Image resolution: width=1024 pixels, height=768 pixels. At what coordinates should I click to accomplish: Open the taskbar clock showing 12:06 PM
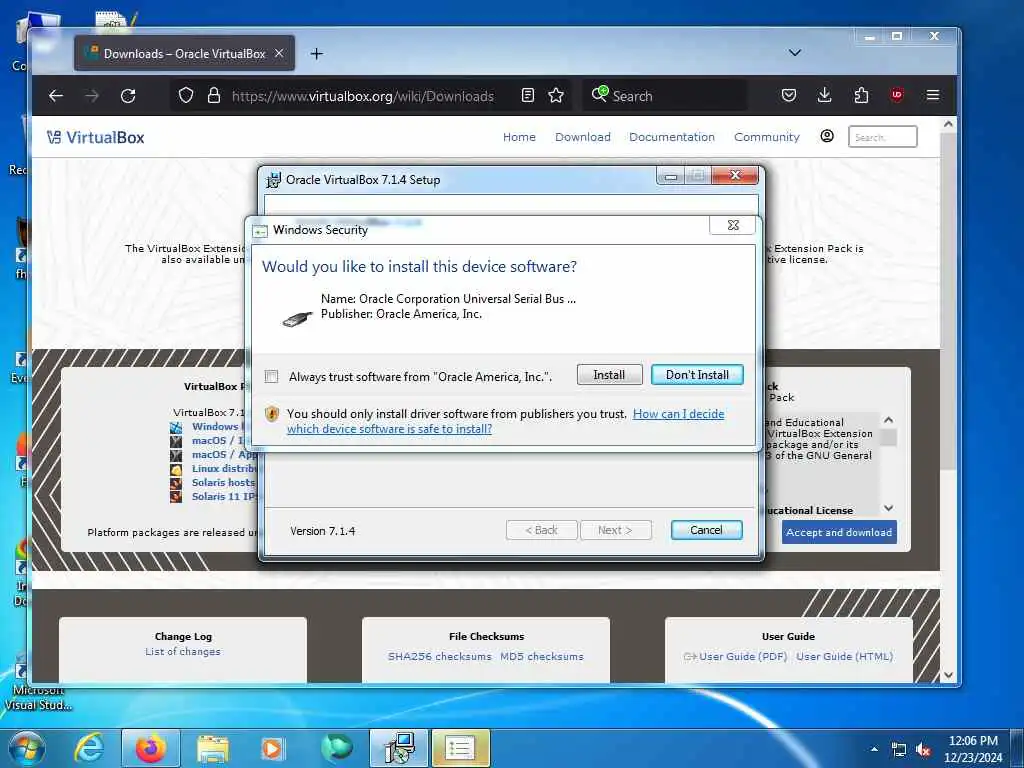(973, 749)
